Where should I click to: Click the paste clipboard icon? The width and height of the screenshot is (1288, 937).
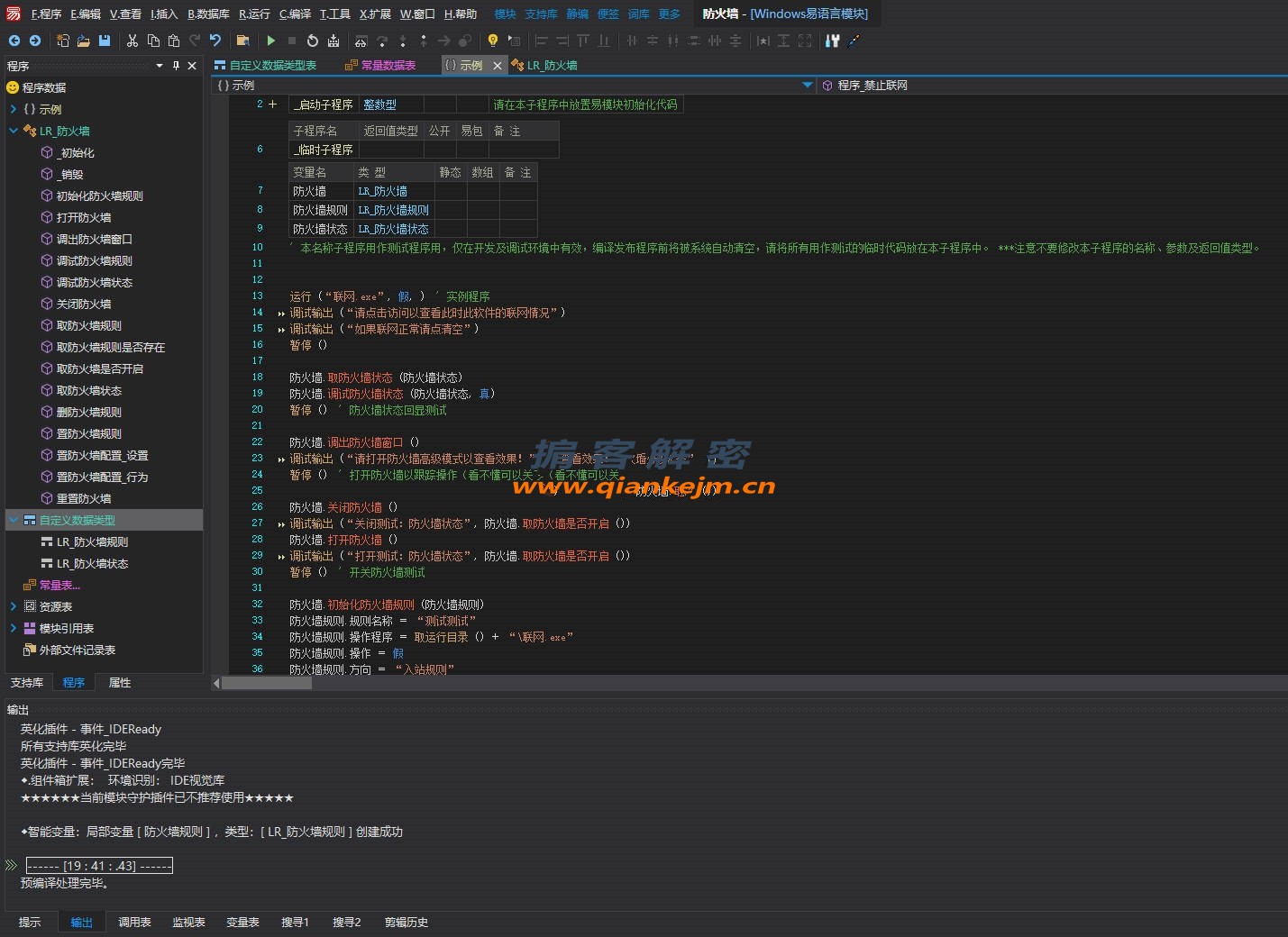click(174, 41)
